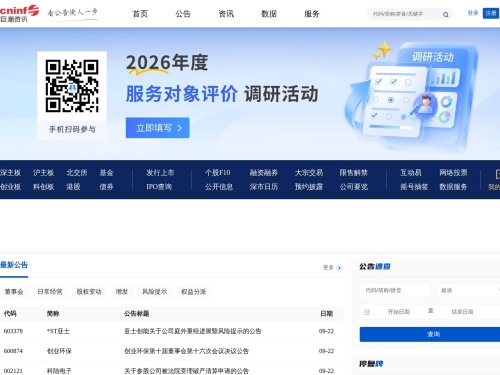Click the 注册 button
Screen dimensions: 500x375
click(x=491, y=13)
